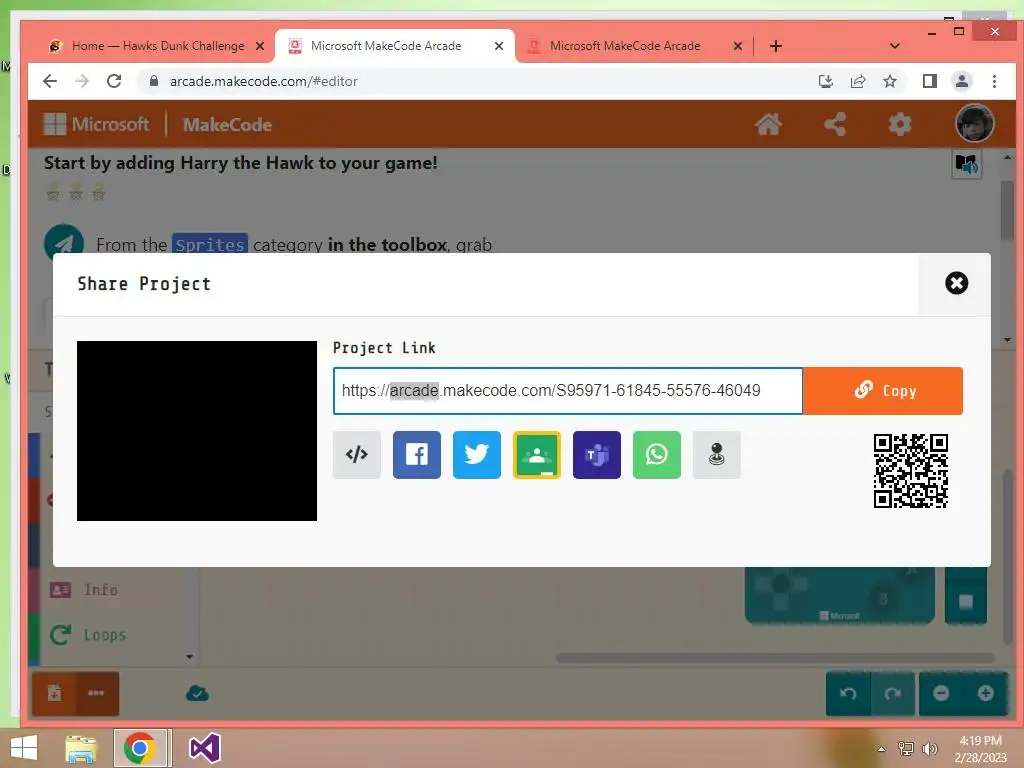This screenshot has width=1024, height=768.
Task: Show hidden system tray icons
Action: coord(881,748)
